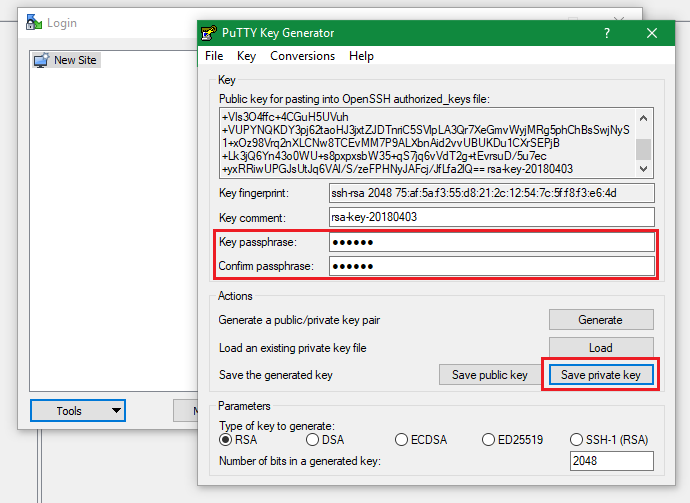Click the public key scrollbar thumb
The height and width of the screenshot is (503, 690).
point(643,150)
